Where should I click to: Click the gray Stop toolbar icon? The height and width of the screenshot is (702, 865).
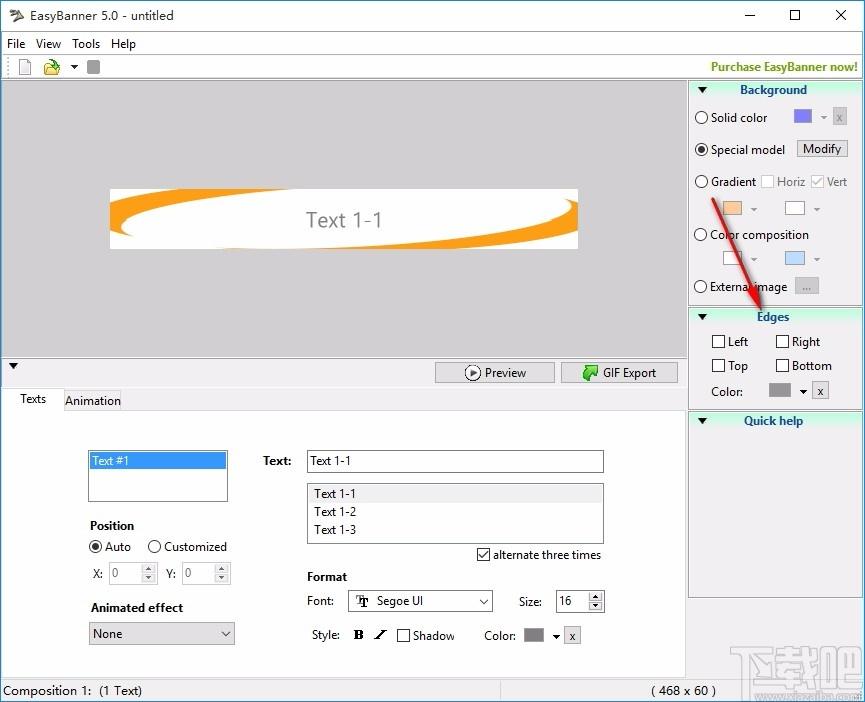point(94,67)
